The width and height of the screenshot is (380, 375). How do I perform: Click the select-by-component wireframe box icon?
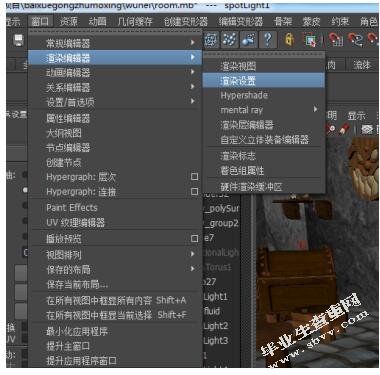pyautogui.click(x=211, y=40)
